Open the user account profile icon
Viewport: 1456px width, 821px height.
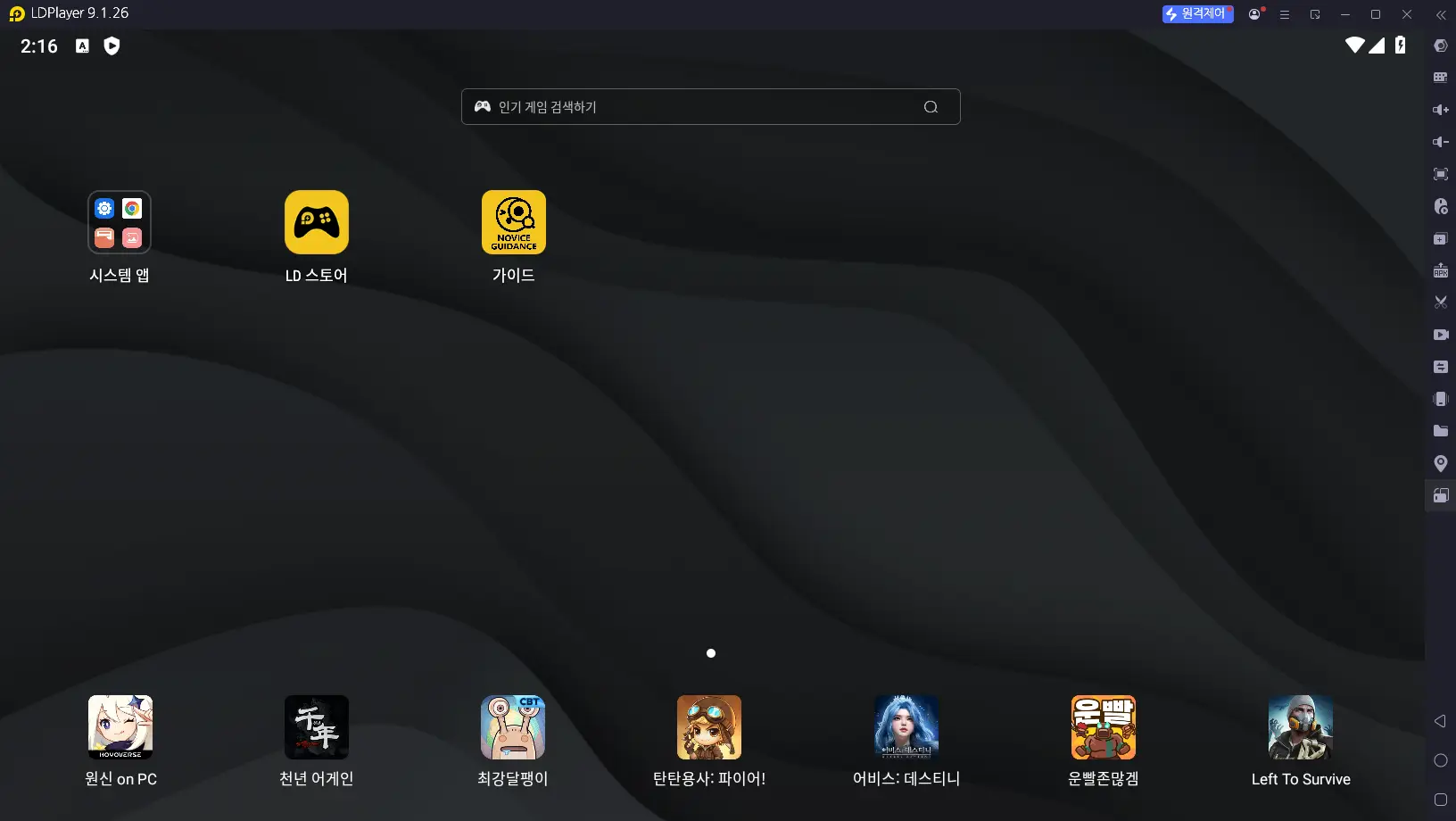tap(1255, 14)
